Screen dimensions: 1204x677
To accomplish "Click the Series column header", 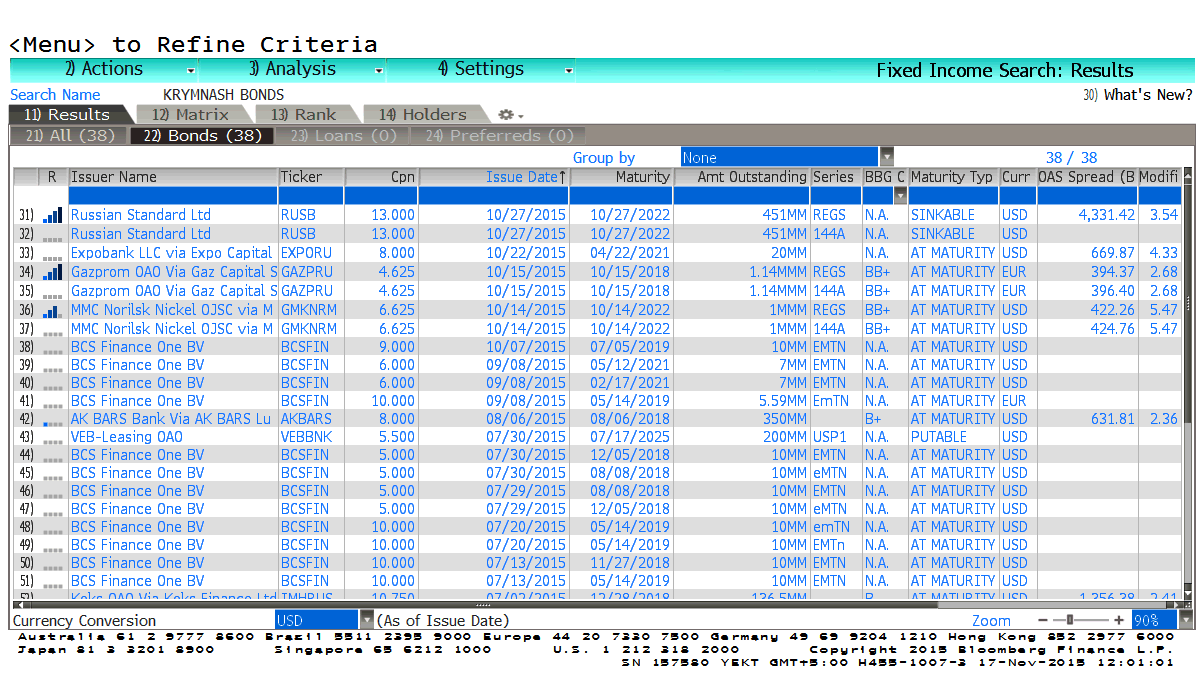I will click(834, 177).
